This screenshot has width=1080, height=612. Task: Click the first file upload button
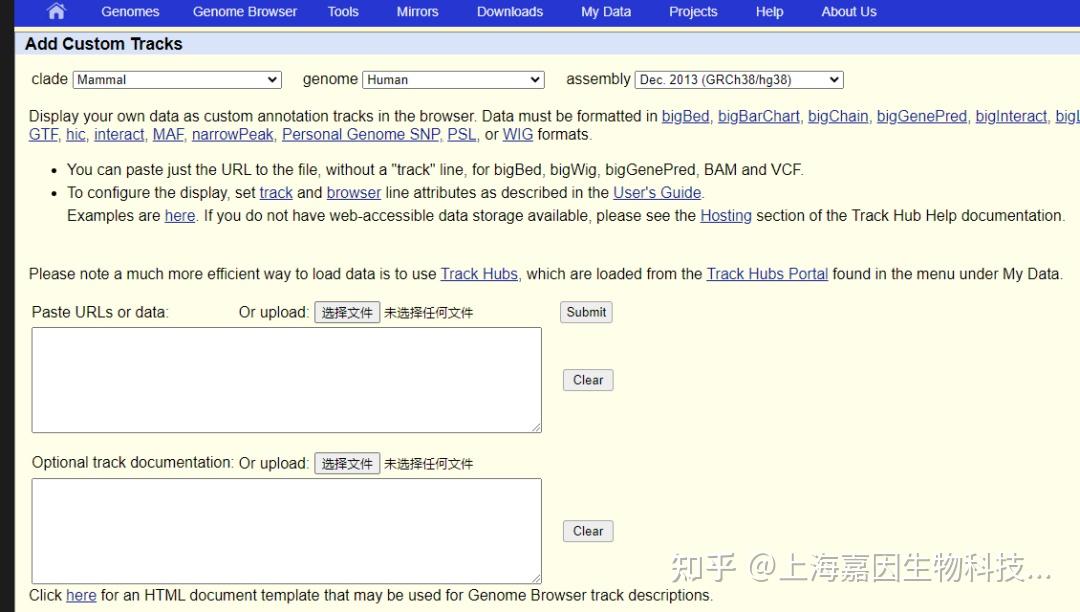click(x=347, y=311)
